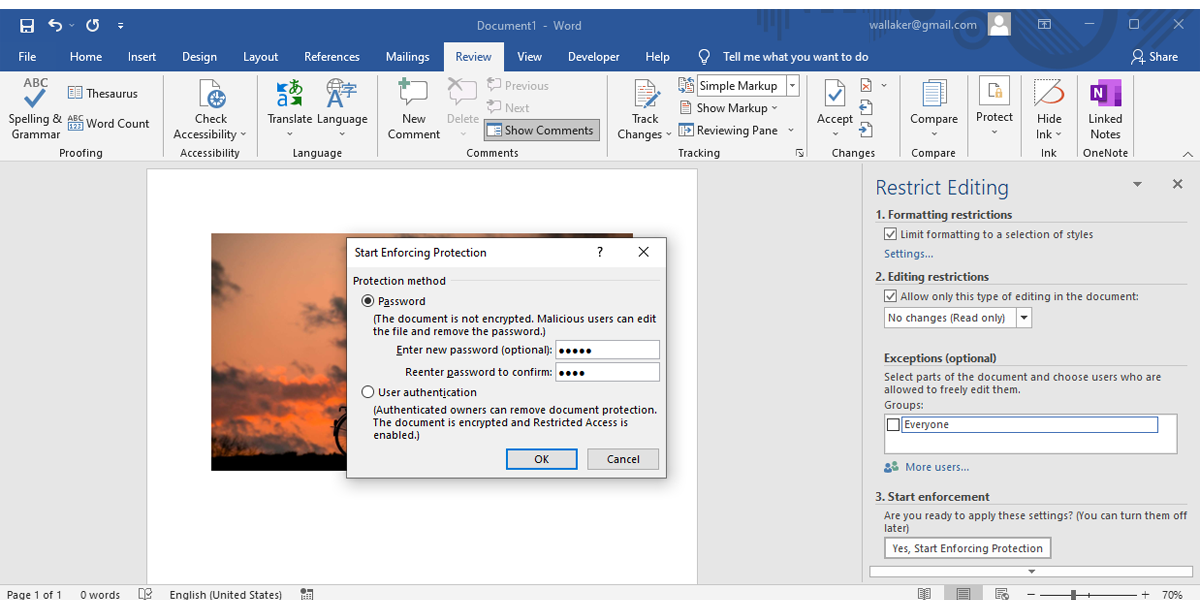
Task: Open the No changes (Read only) dropdown
Action: click(x=1023, y=318)
